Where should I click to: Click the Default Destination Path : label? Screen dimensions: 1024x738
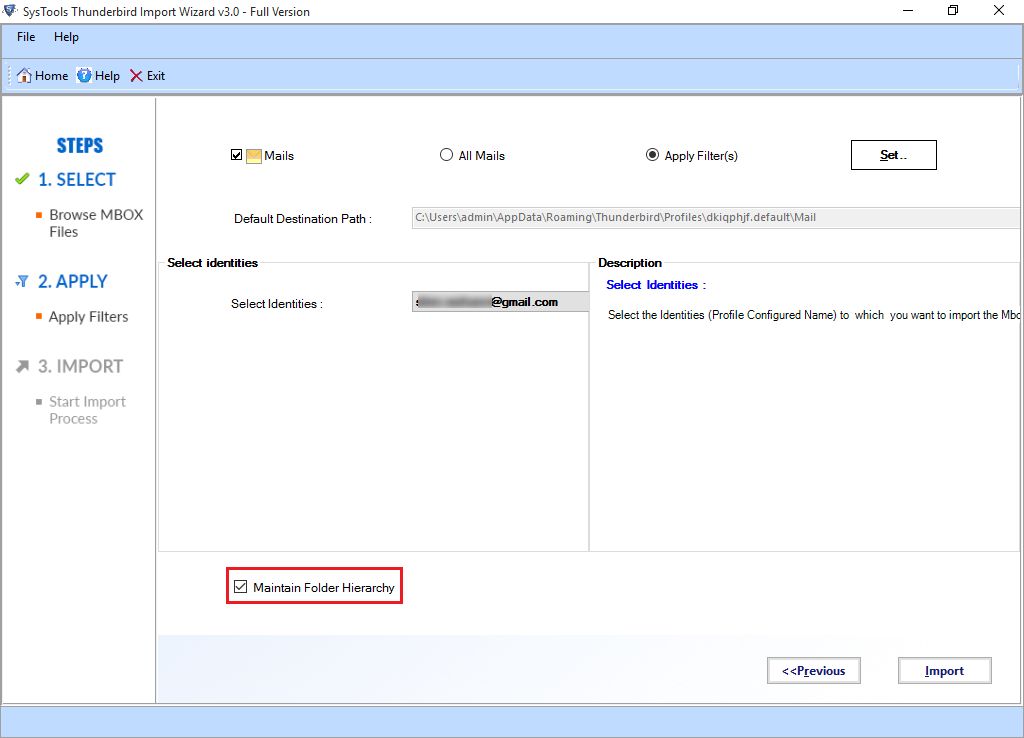303,219
